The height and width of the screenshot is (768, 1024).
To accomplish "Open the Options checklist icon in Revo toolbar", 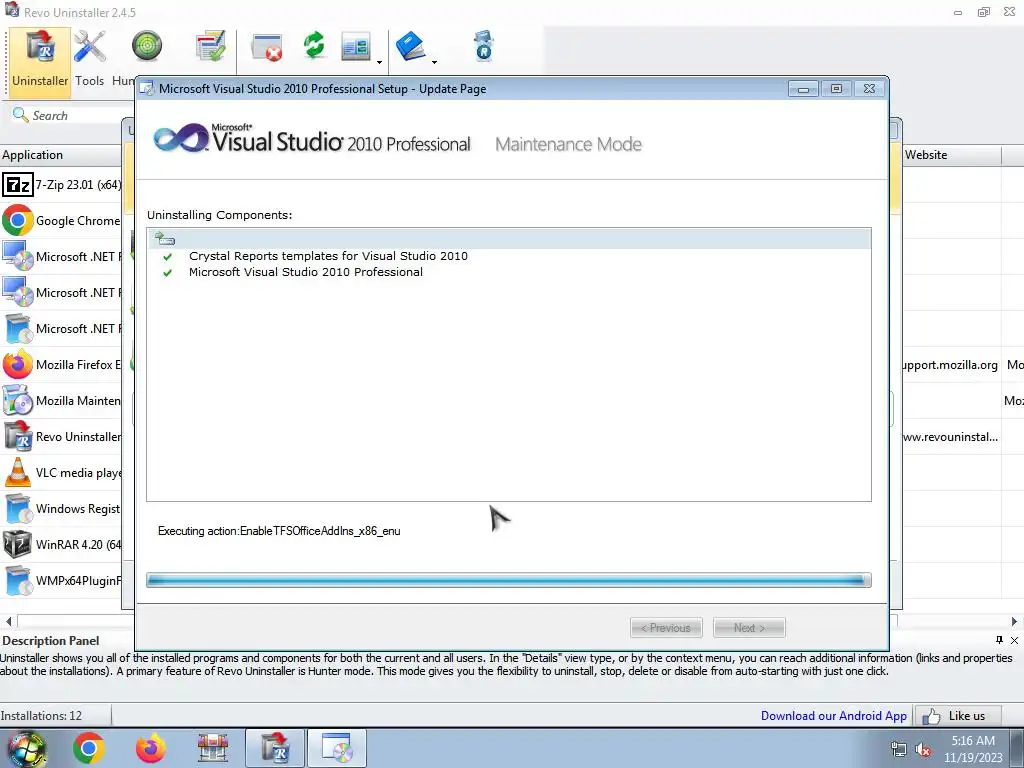I will (x=211, y=47).
